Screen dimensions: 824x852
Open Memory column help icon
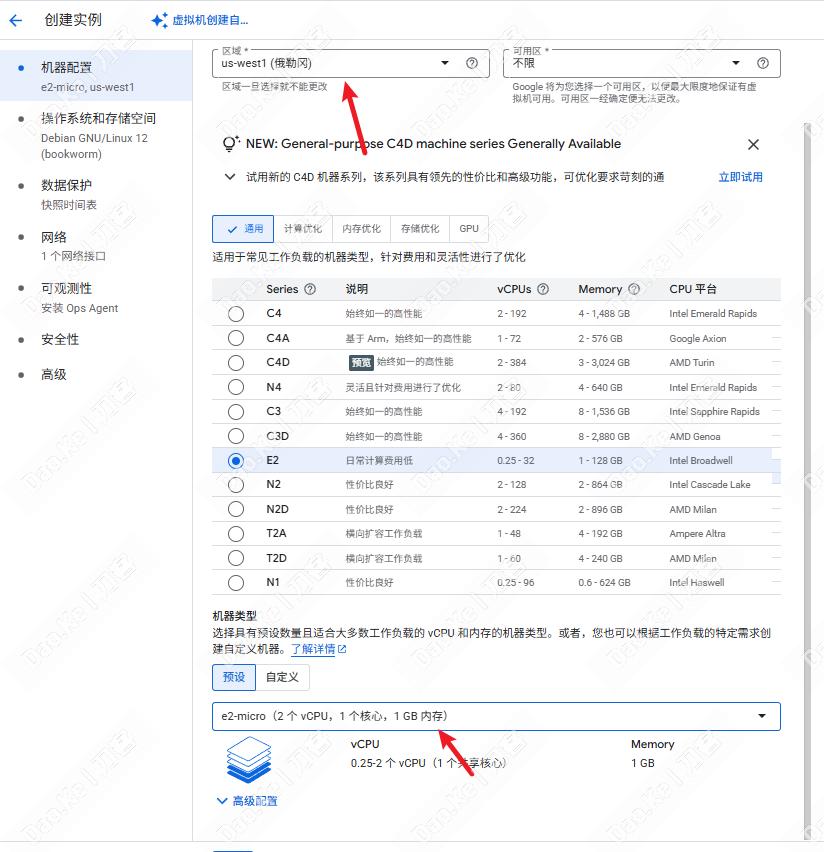634,289
